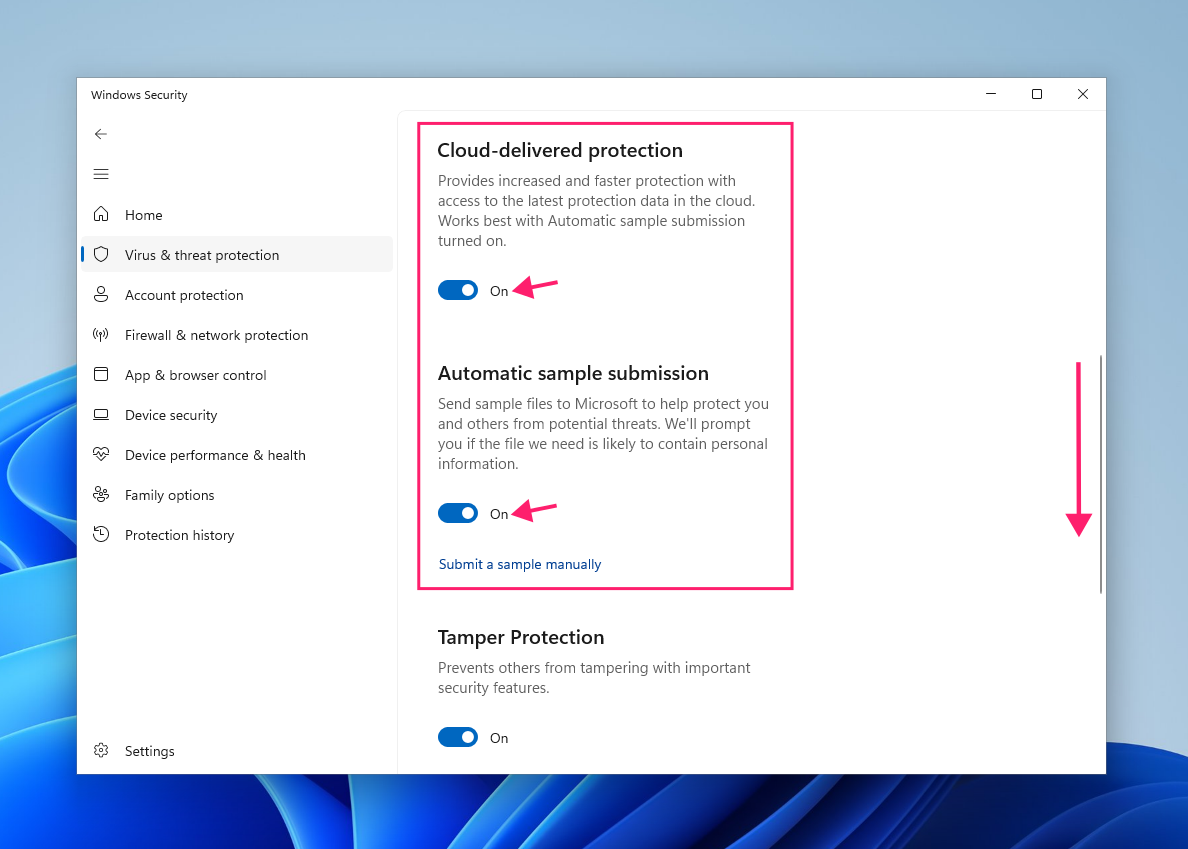Click the window icon for App & browser control

[101, 374]
